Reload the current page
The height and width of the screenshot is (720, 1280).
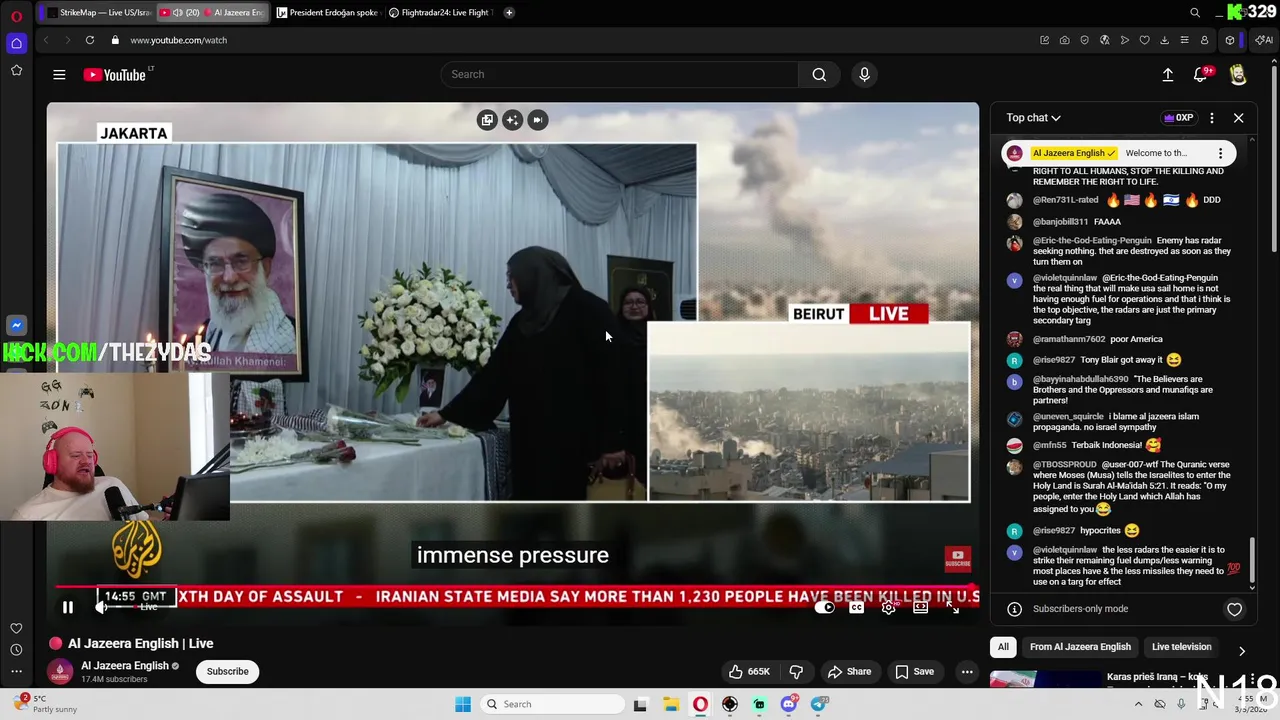pos(89,40)
